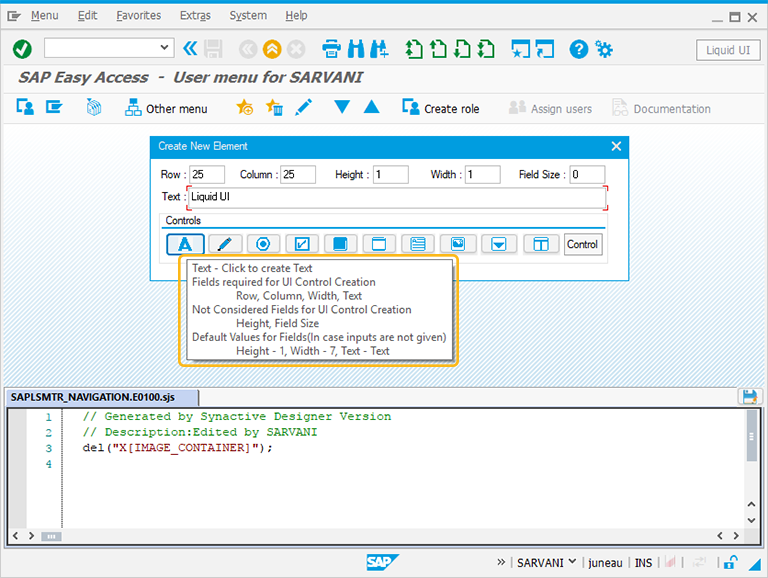768x578 pixels.
Task: Select the Dropdown List control icon
Action: (x=499, y=244)
